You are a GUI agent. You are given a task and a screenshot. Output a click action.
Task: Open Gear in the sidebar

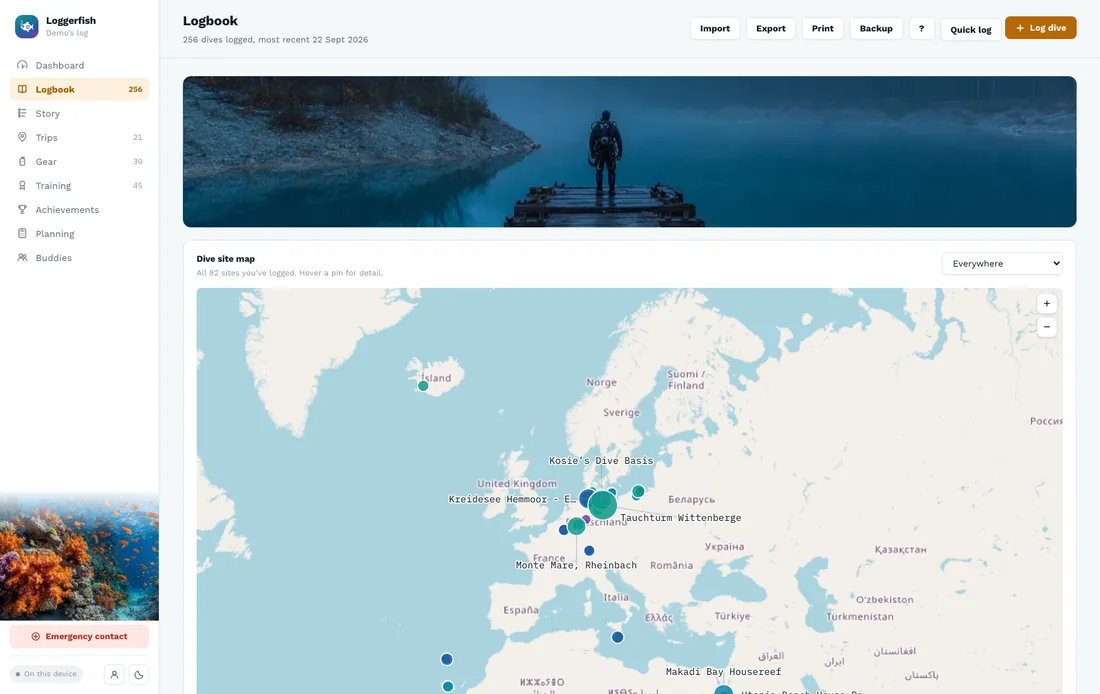pyautogui.click(x=79, y=161)
